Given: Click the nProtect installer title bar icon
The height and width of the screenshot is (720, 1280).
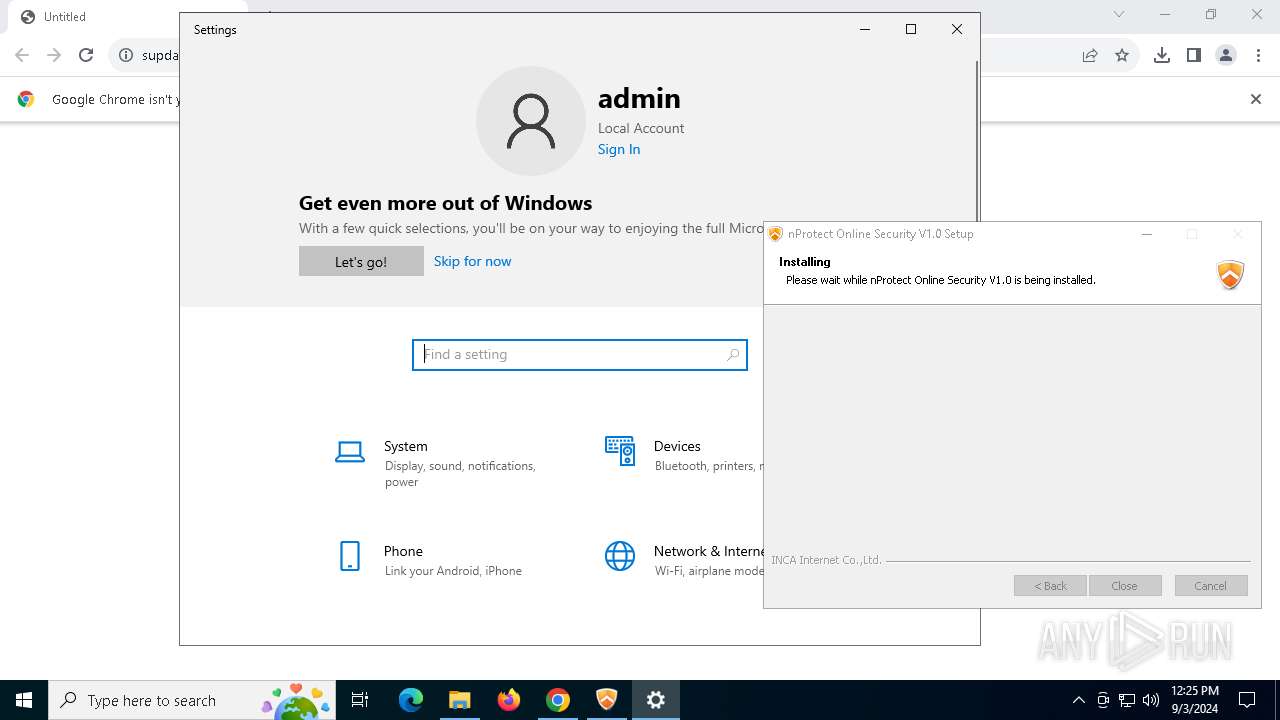Looking at the screenshot, I should tap(775, 234).
